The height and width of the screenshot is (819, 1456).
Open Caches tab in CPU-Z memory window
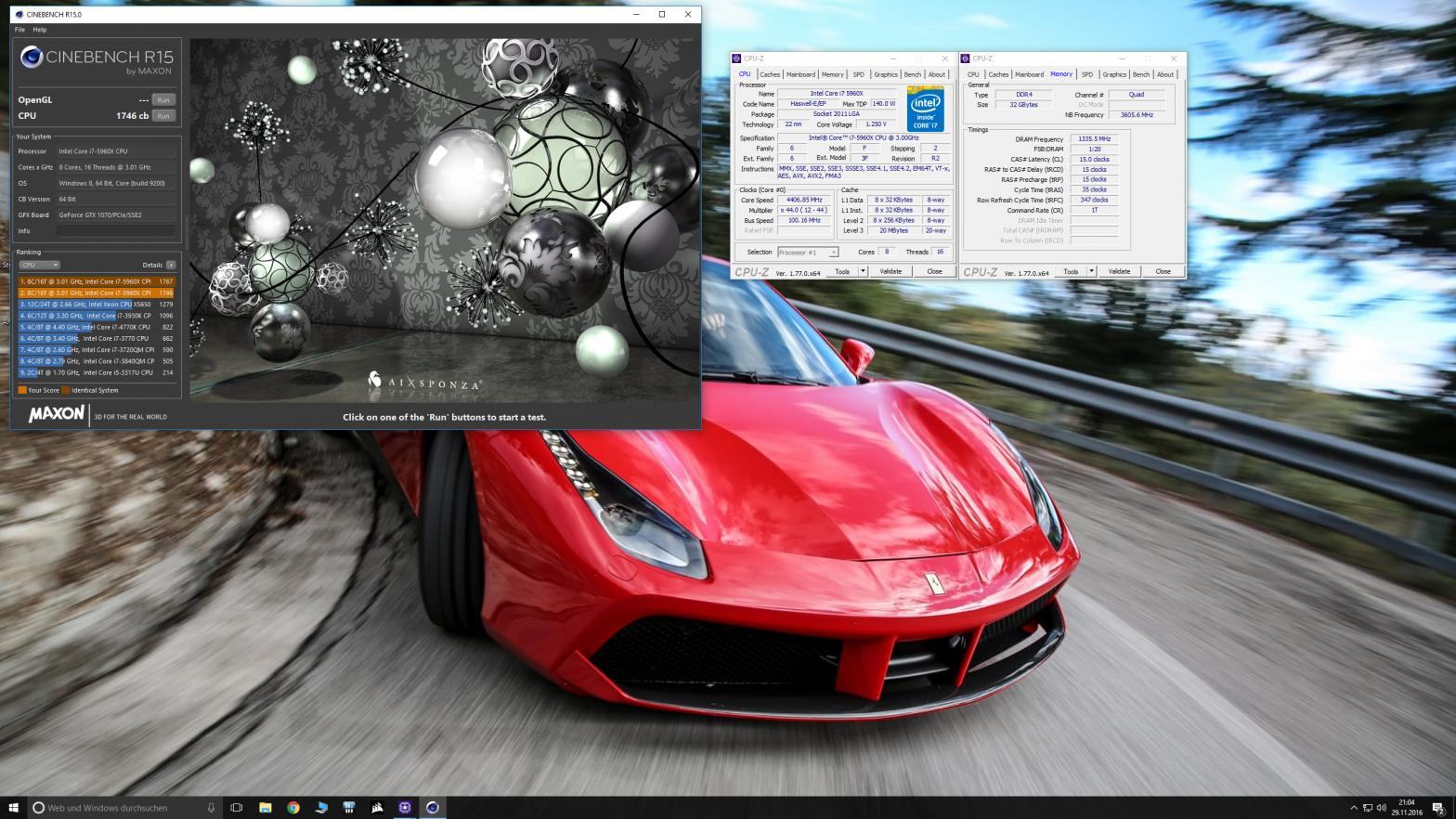tap(998, 74)
